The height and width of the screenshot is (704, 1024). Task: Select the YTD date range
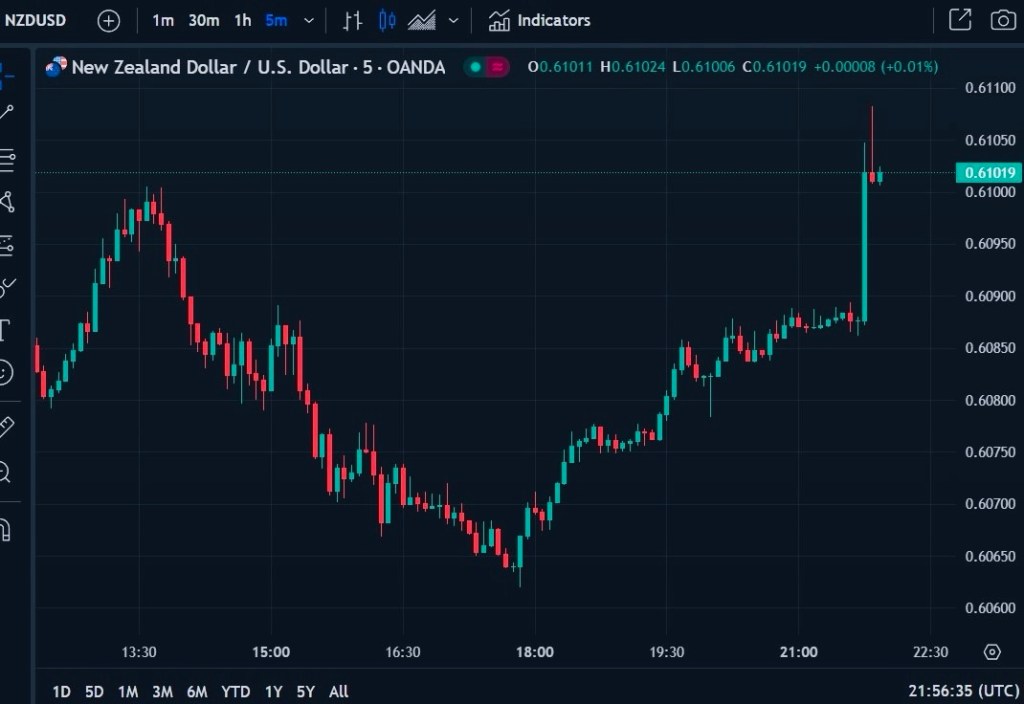pos(236,691)
